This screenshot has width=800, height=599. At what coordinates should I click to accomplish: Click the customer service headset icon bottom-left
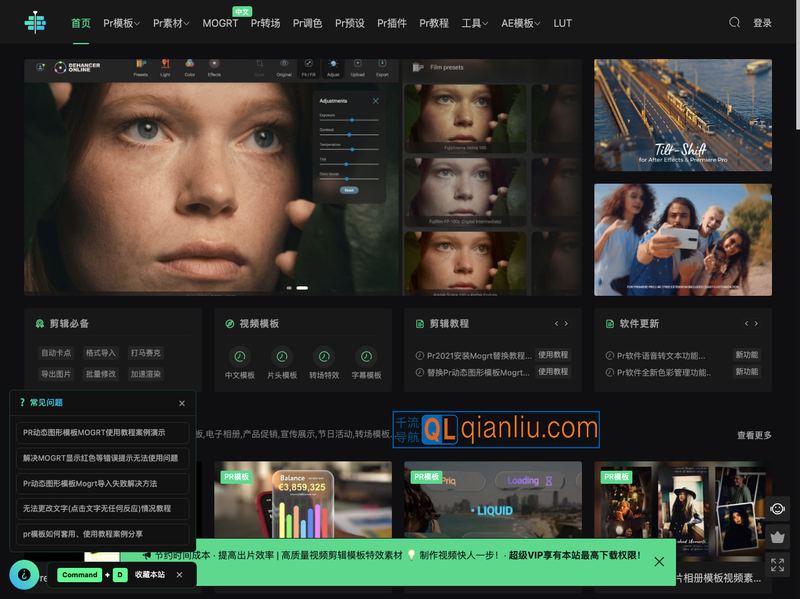pos(25,574)
